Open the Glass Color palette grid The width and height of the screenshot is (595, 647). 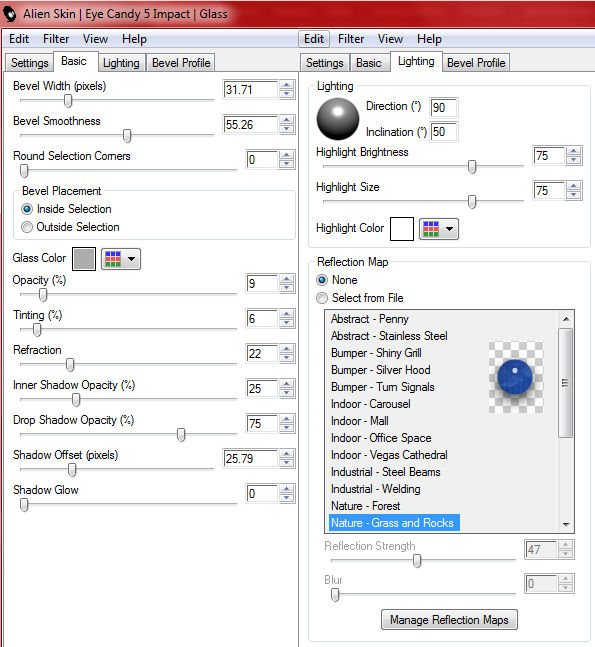(113, 259)
